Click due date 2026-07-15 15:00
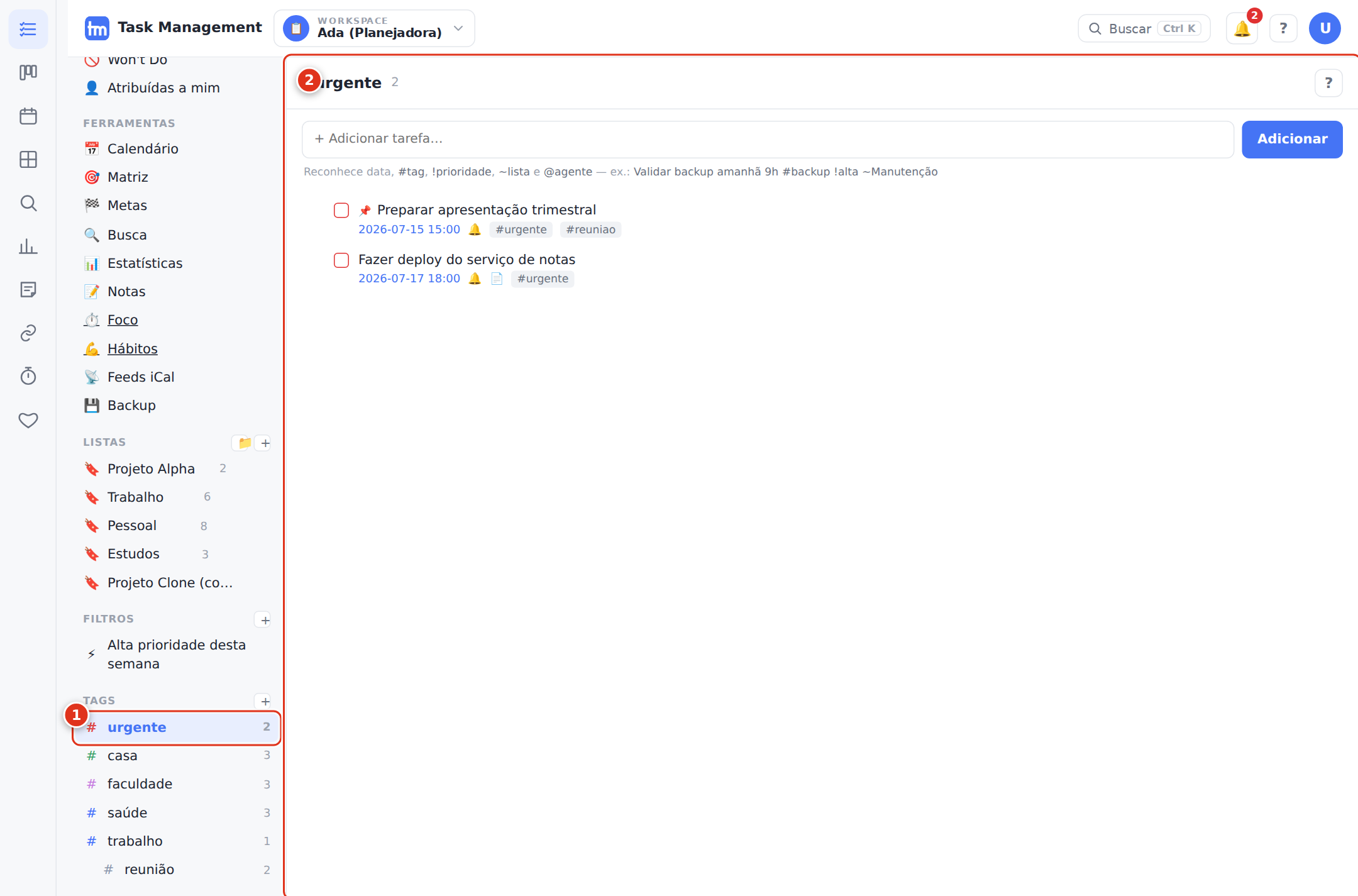1358x896 pixels. [409, 230]
